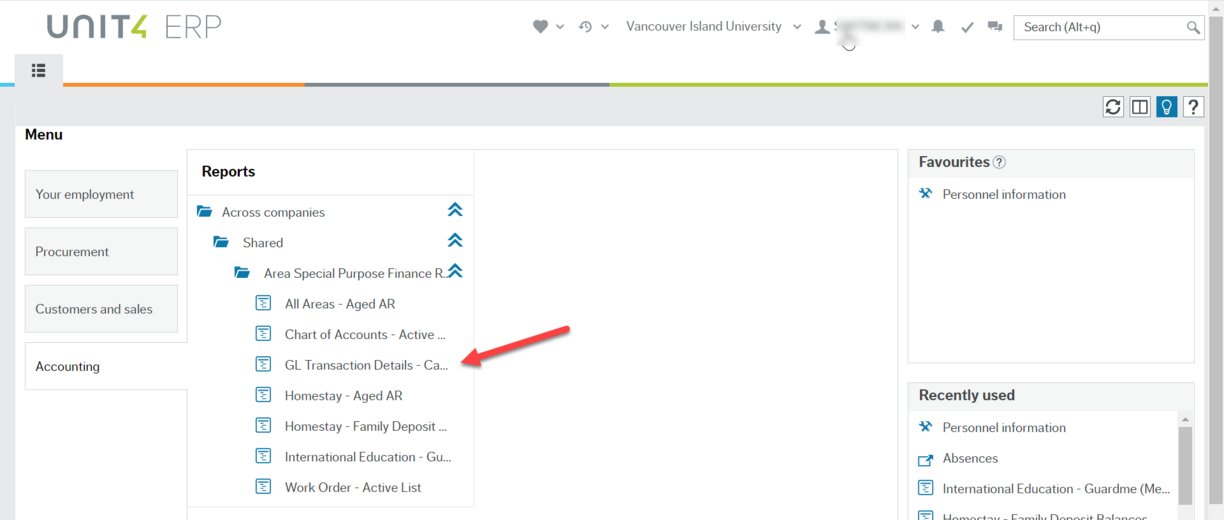Collapse the Shared folder chevron
The height and width of the screenshot is (520, 1224).
tap(455, 241)
